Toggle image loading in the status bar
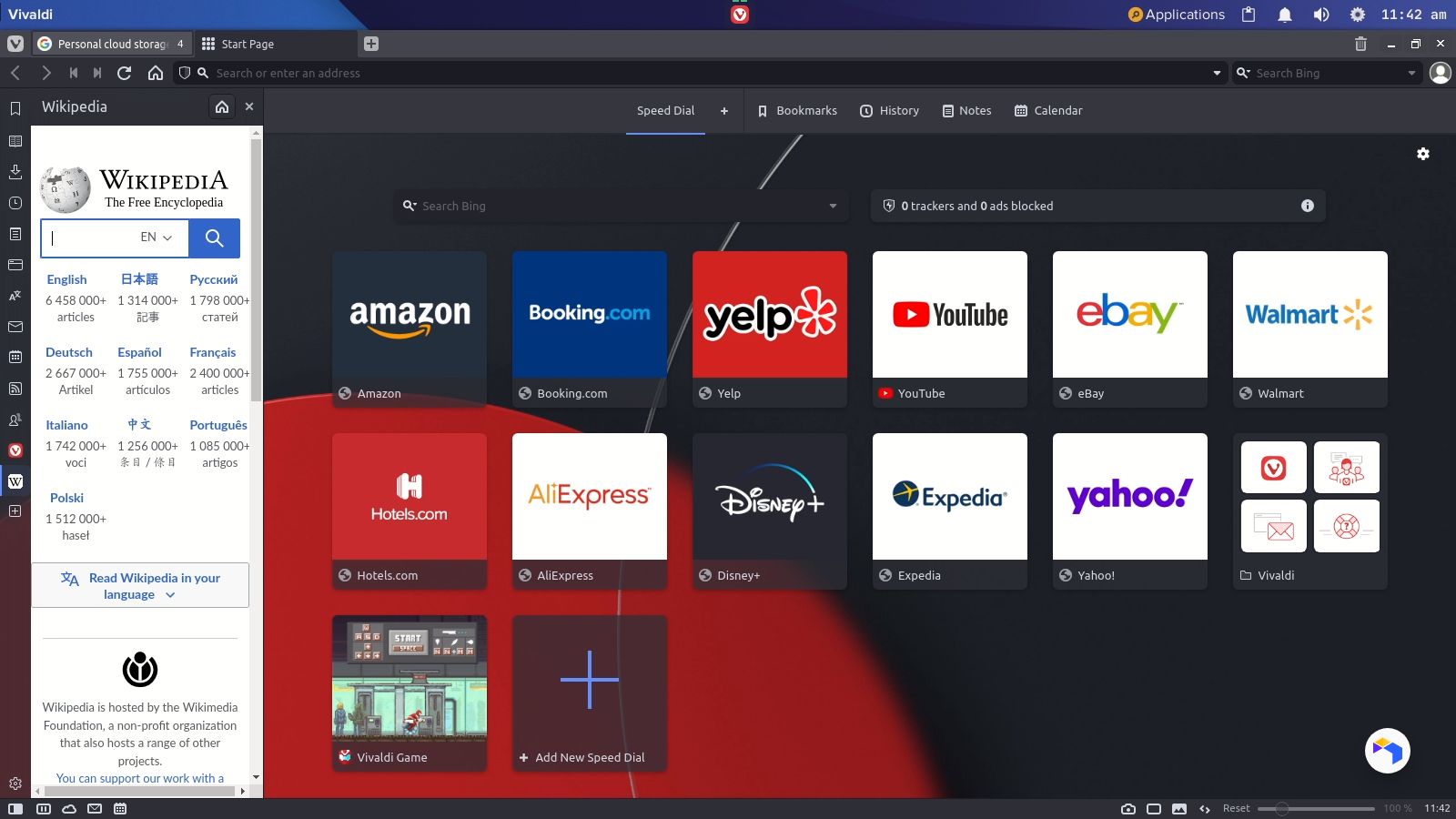The width and height of the screenshot is (1456, 819). (1179, 808)
